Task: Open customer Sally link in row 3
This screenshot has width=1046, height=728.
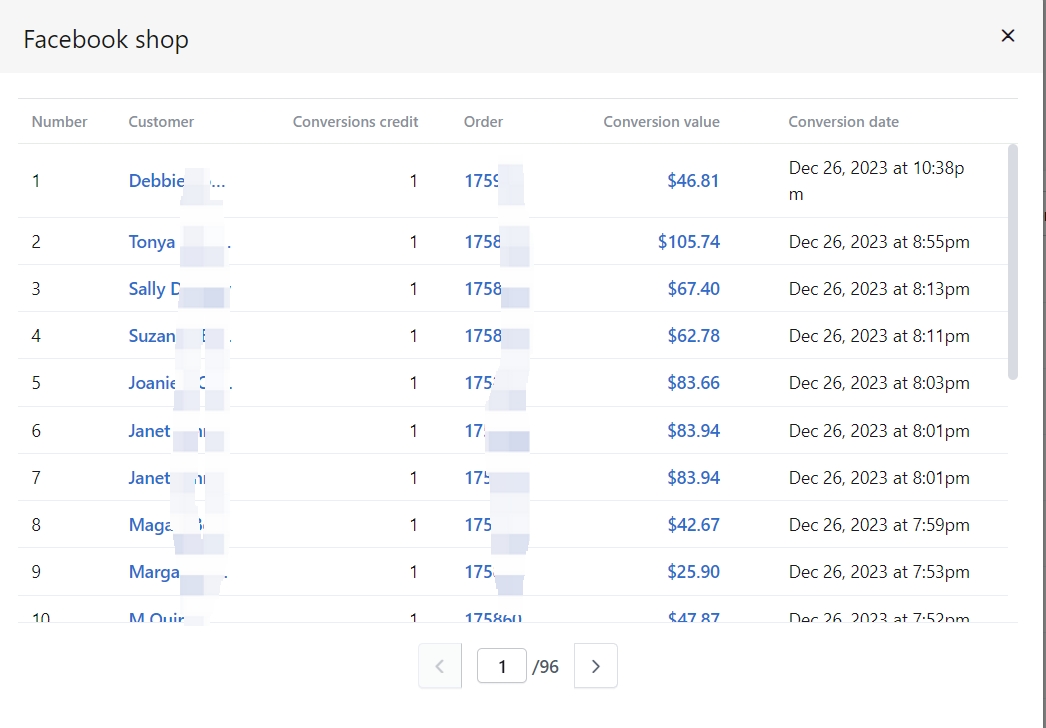Action: click(x=179, y=289)
